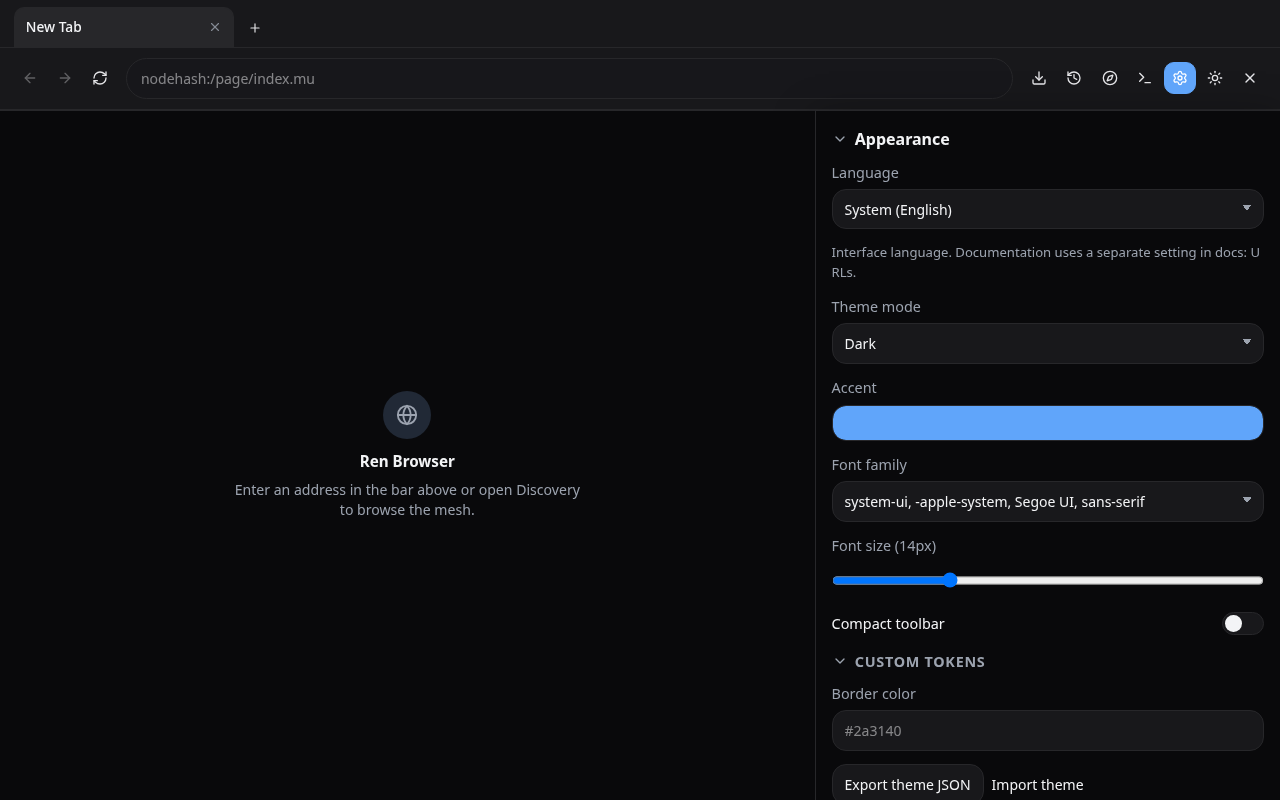Viewport: 1280px width, 800px height.
Task: Click the Compact toolbar label
Action: pos(888,624)
